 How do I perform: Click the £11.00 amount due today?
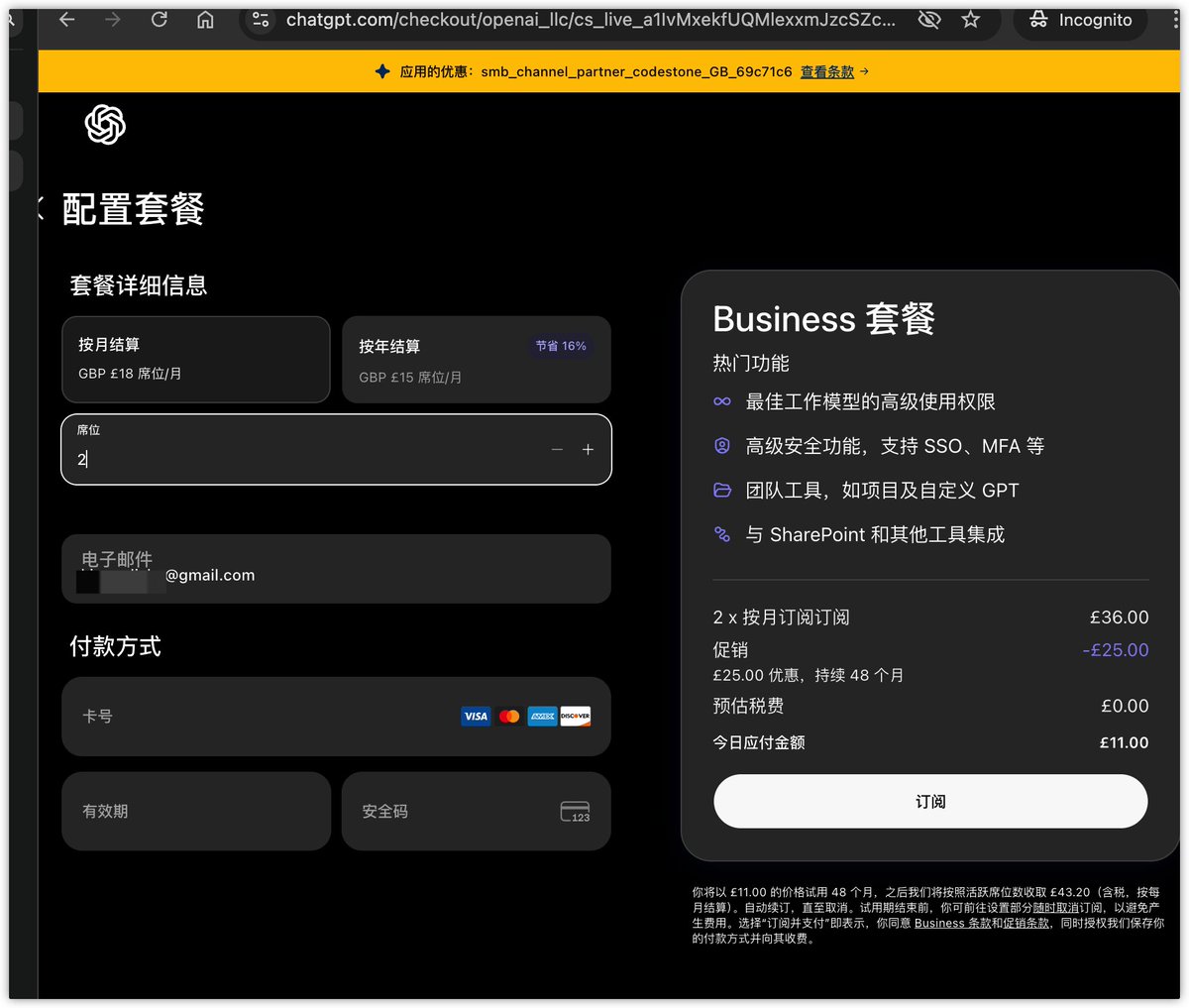tap(1125, 742)
